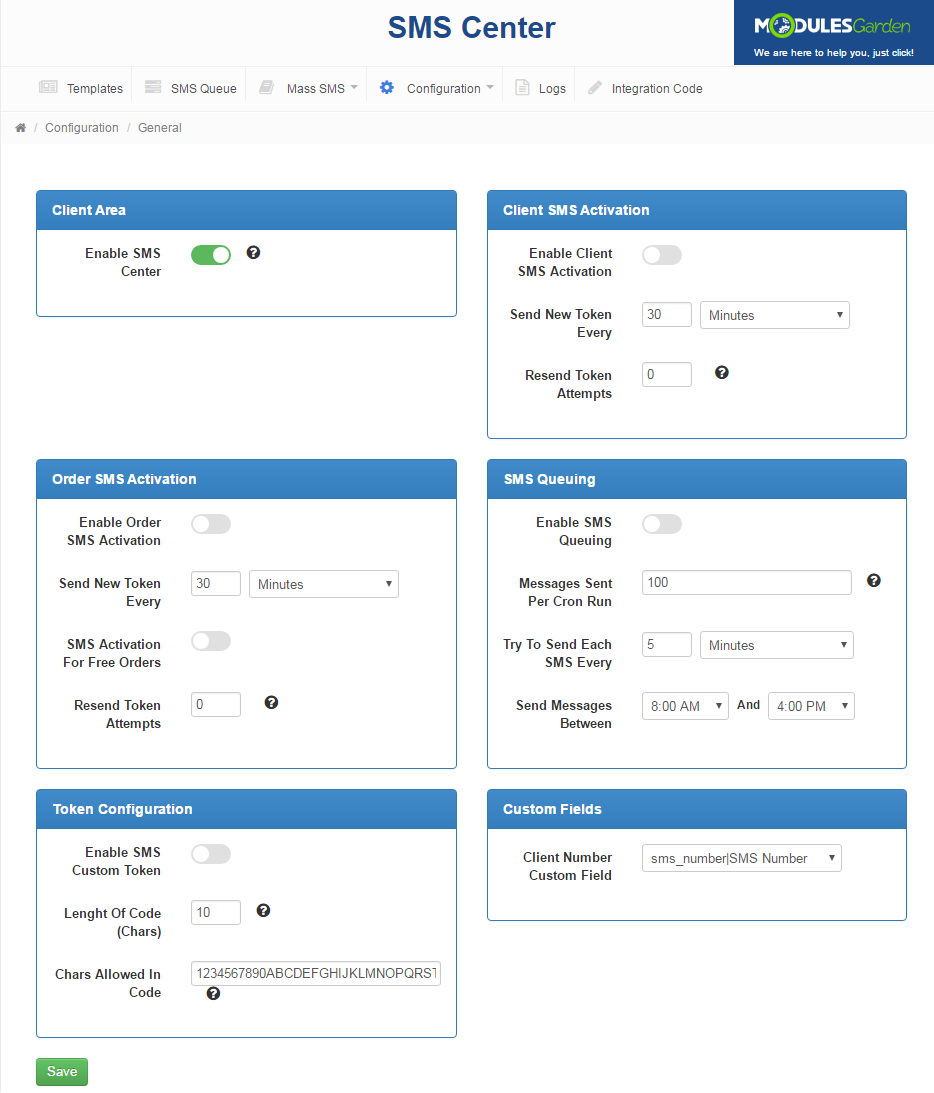Viewport: 934px width, 1093px height.
Task: Open the 8:00 AM start time dropdown
Action: pos(685,706)
